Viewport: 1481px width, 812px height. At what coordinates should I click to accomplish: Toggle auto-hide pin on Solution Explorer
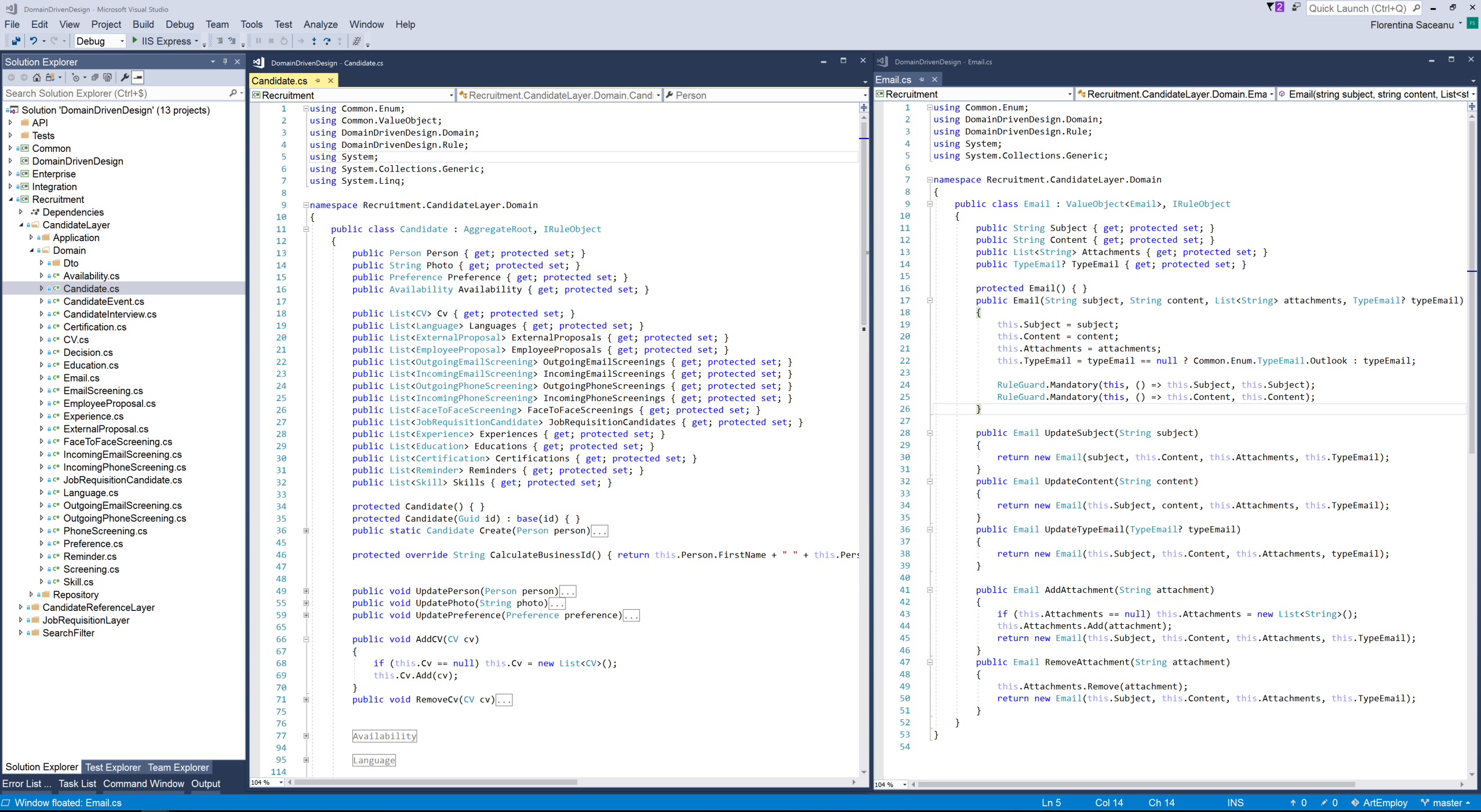pos(225,61)
